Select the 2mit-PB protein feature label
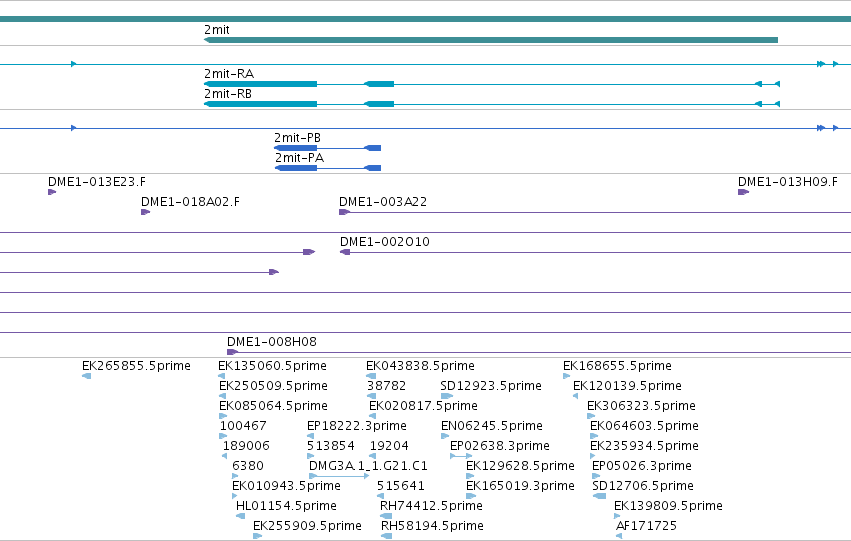 297,138
